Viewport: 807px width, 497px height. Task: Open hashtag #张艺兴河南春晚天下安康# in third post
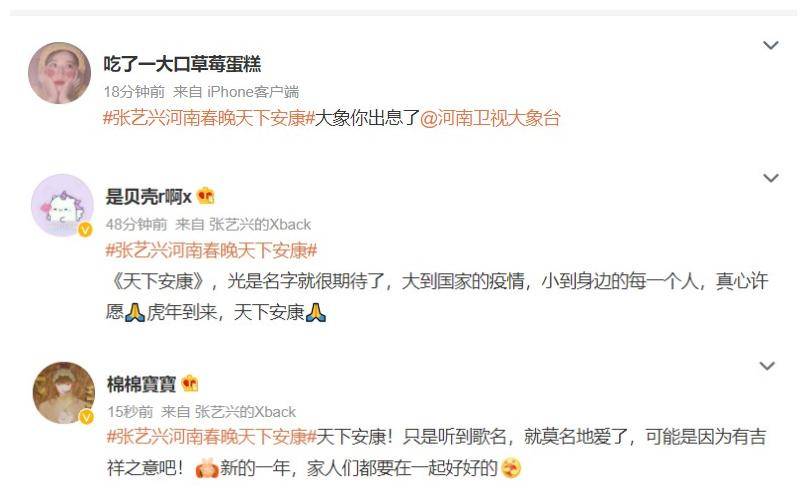[212, 437]
